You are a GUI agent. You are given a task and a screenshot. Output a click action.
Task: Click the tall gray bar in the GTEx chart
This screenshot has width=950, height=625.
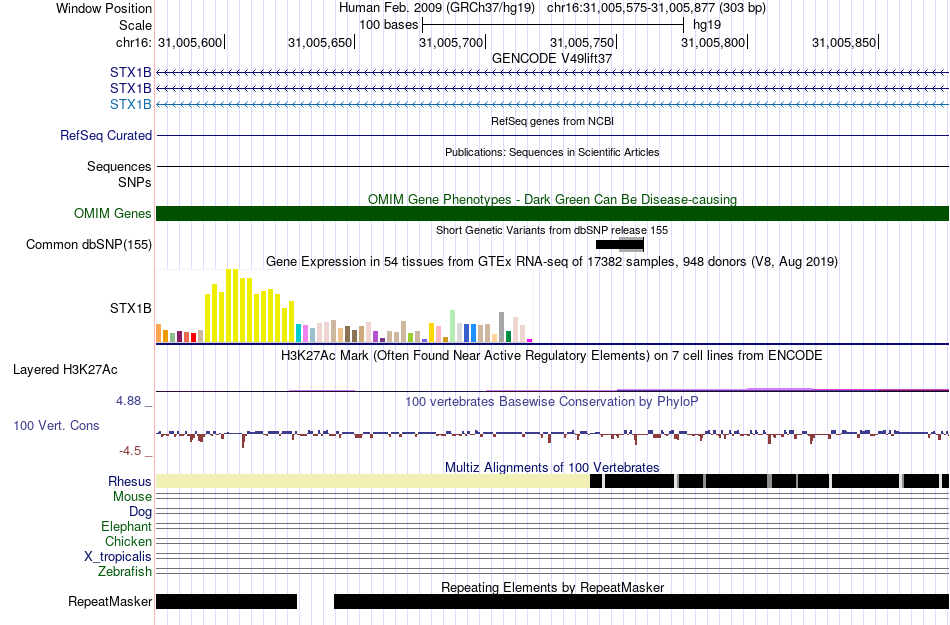(x=502, y=328)
